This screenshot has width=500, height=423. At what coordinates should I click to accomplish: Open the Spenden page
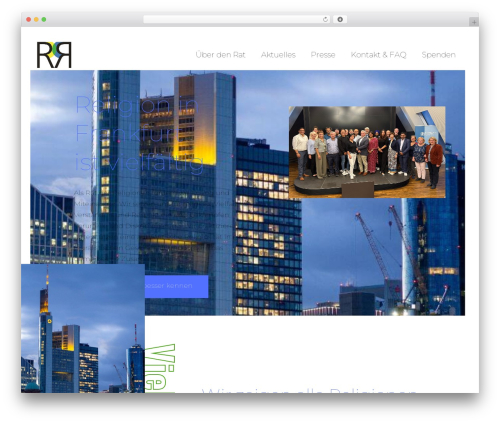pyautogui.click(x=438, y=55)
